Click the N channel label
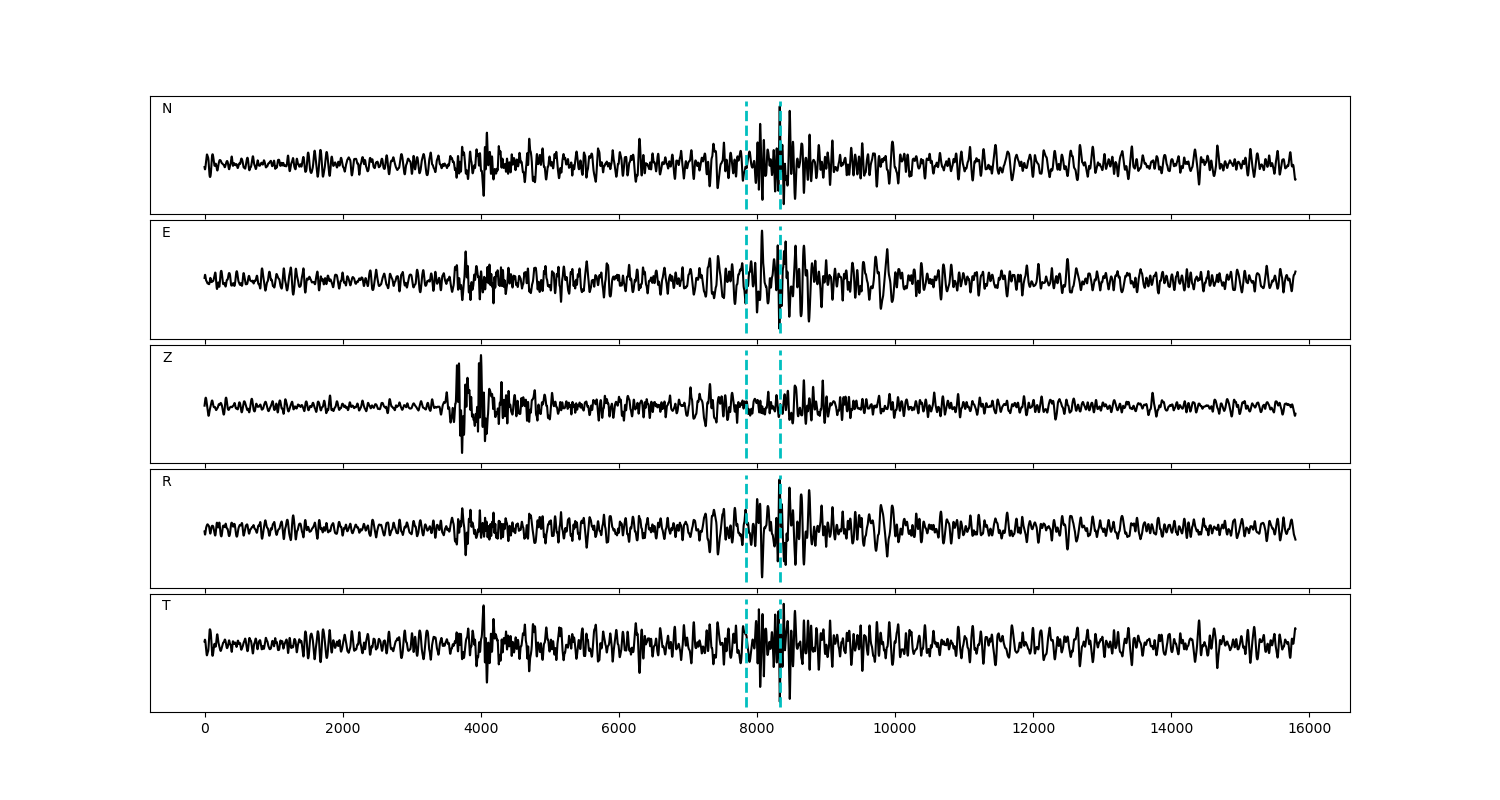Image resolution: width=1500 pixels, height=800 pixels. tap(167, 109)
